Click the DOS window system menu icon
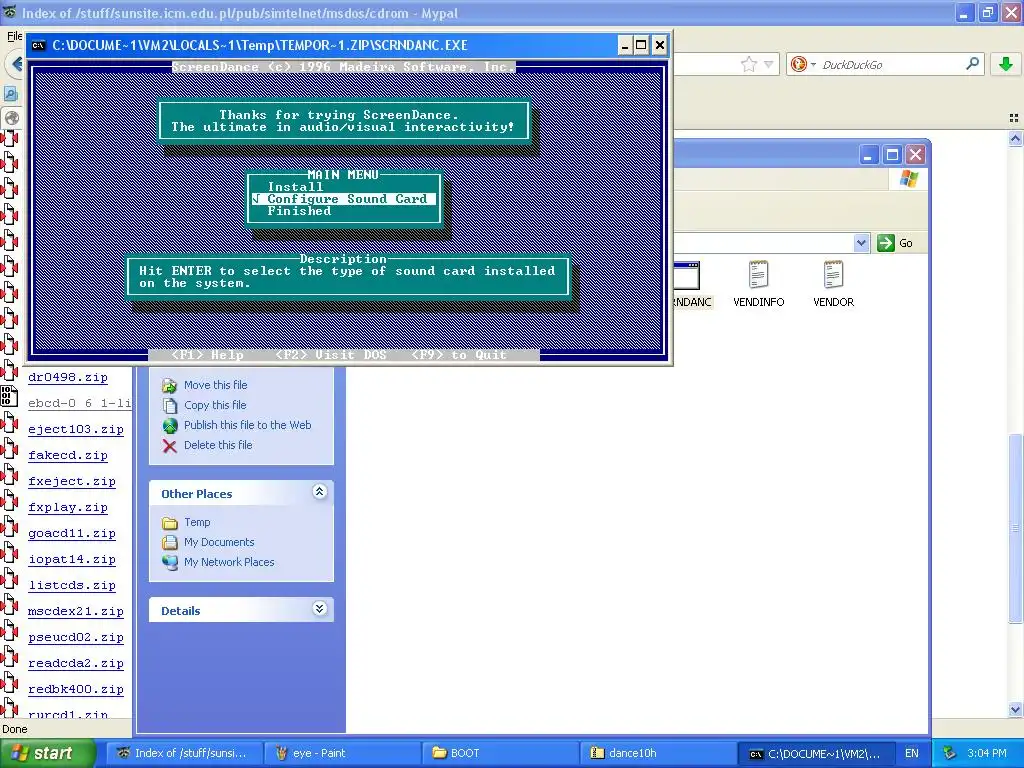 pos(39,45)
